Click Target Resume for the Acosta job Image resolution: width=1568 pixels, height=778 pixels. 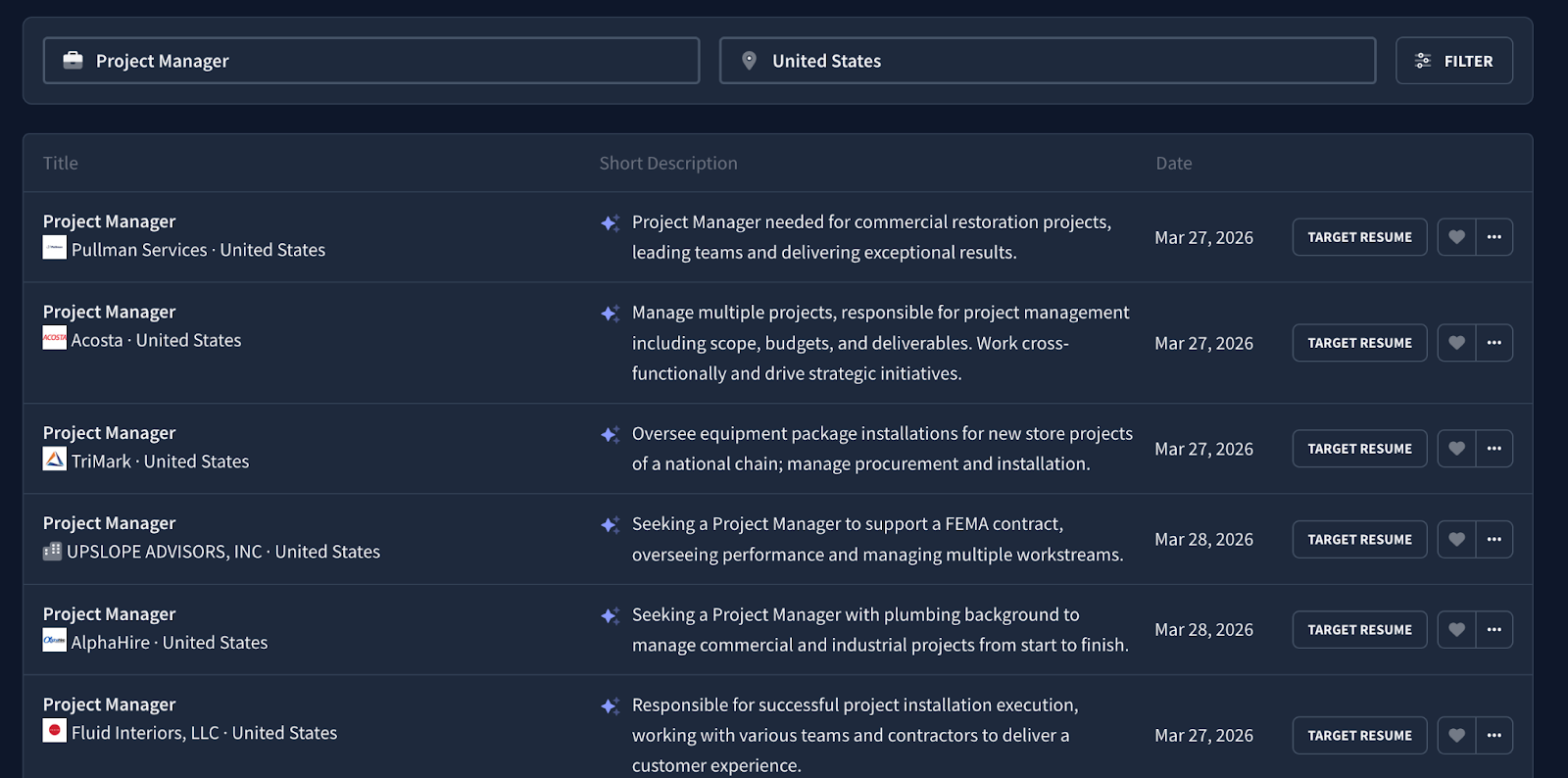(1359, 343)
